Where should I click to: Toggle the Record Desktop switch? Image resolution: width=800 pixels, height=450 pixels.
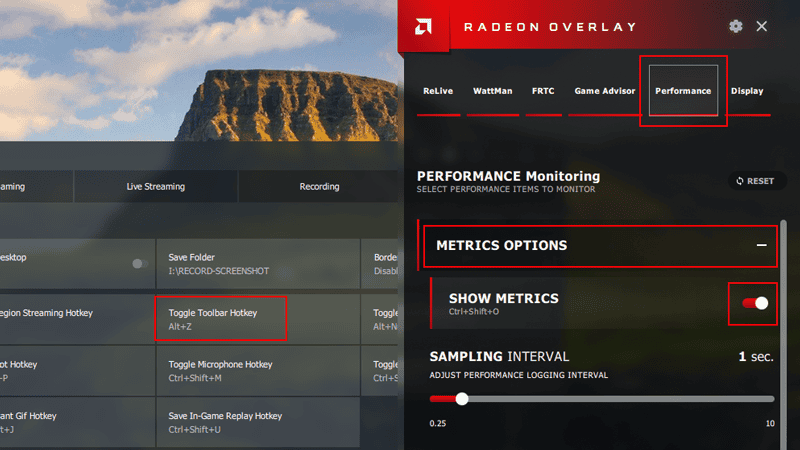[x=140, y=264]
